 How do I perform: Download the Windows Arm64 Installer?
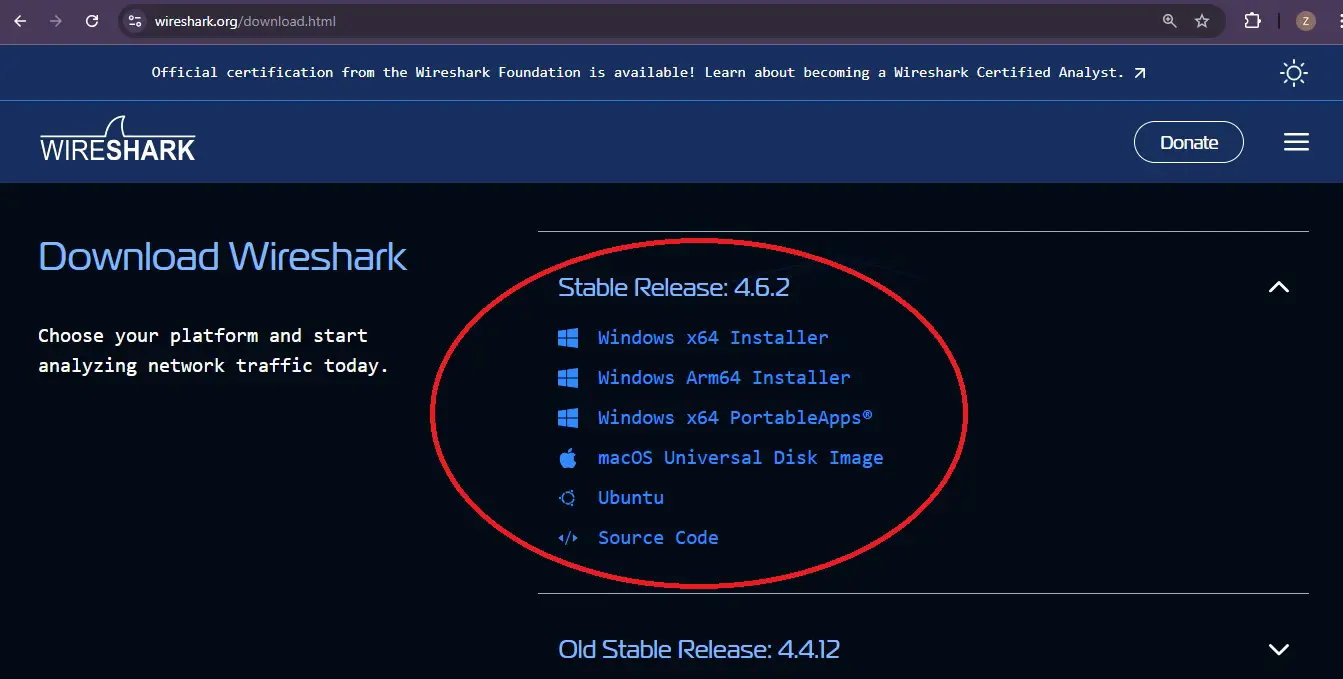click(723, 378)
